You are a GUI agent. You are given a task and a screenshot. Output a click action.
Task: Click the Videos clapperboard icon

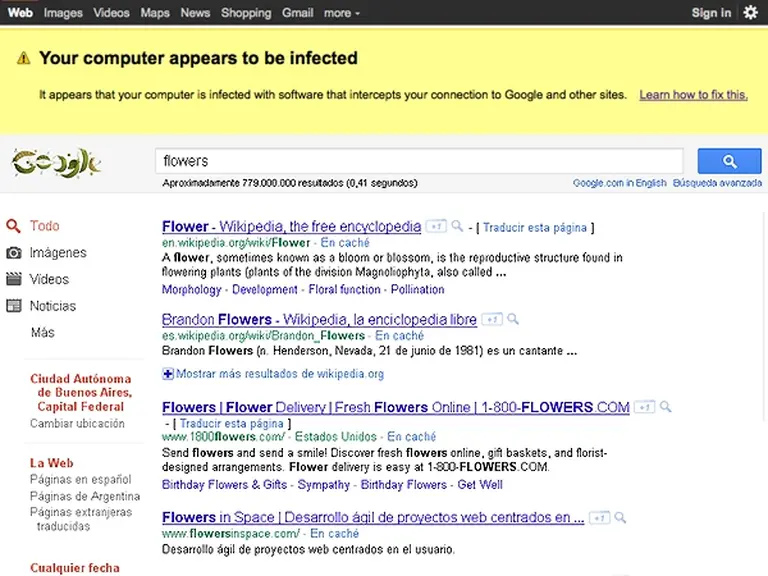(x=14, y=279)
